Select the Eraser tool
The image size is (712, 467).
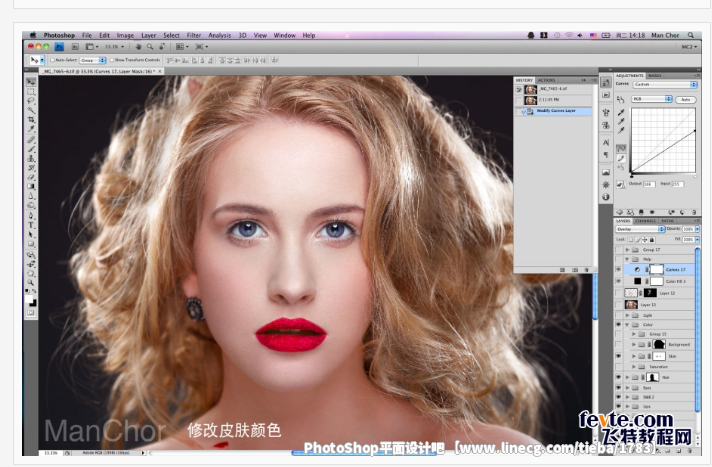30,177
